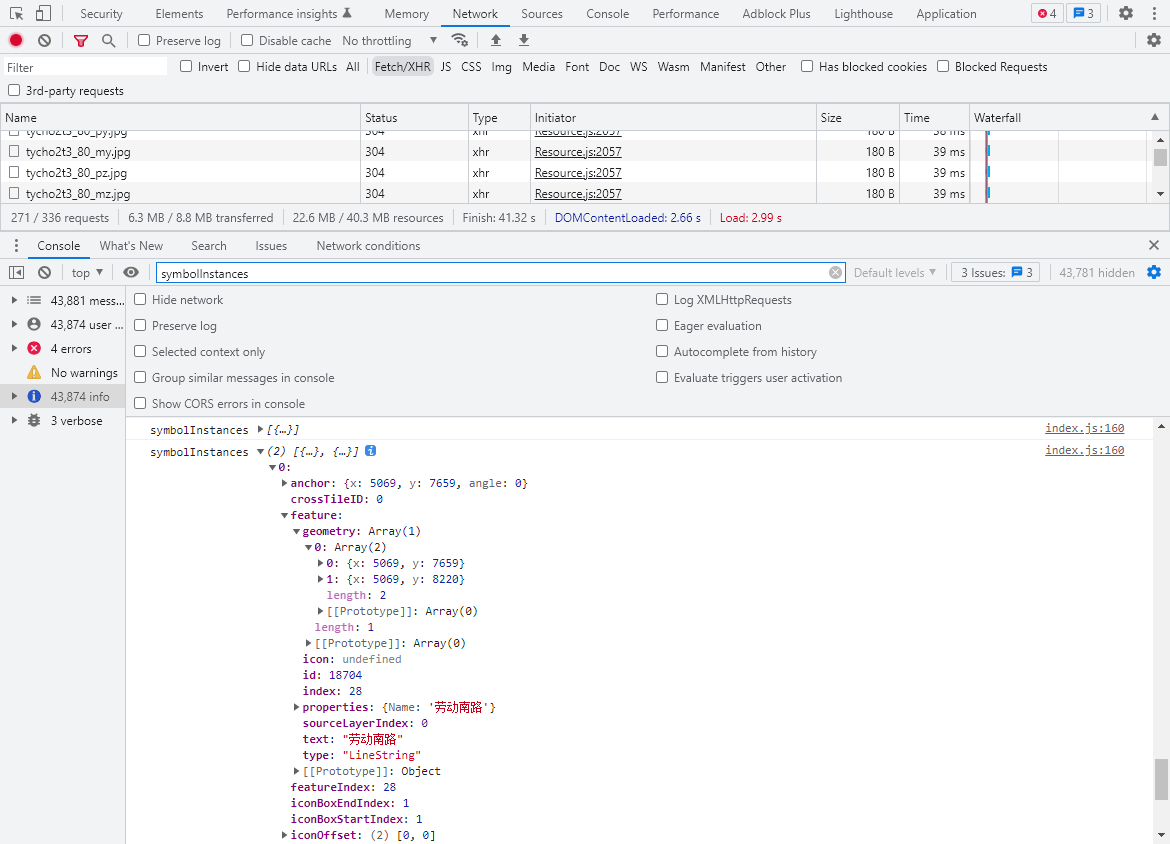Check Has blocked cookies
Viewport: 1170px width, 844px height.
point(807,66)
